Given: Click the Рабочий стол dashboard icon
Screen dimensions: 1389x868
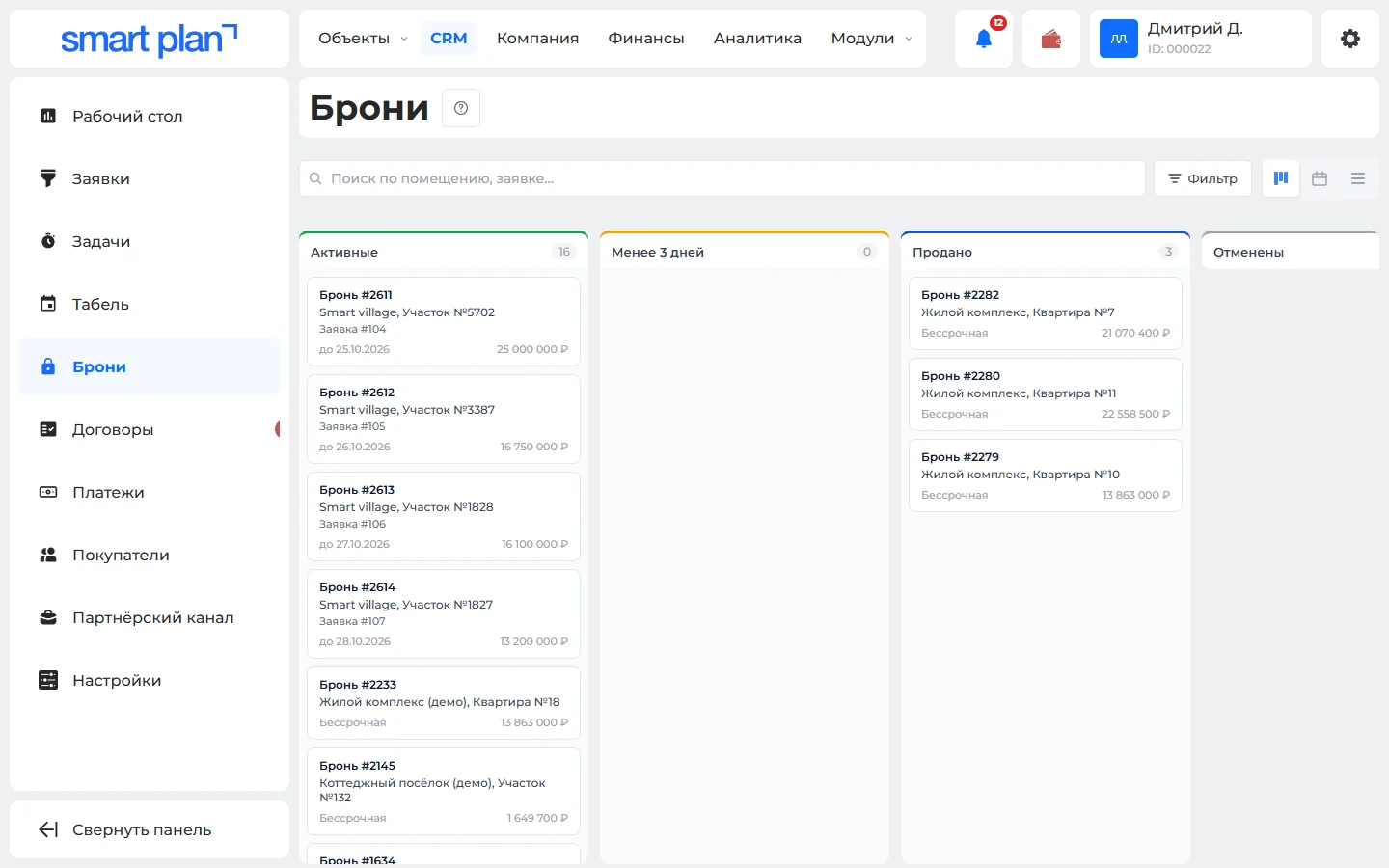Looking at the screenshot, I should click(48, 116).
